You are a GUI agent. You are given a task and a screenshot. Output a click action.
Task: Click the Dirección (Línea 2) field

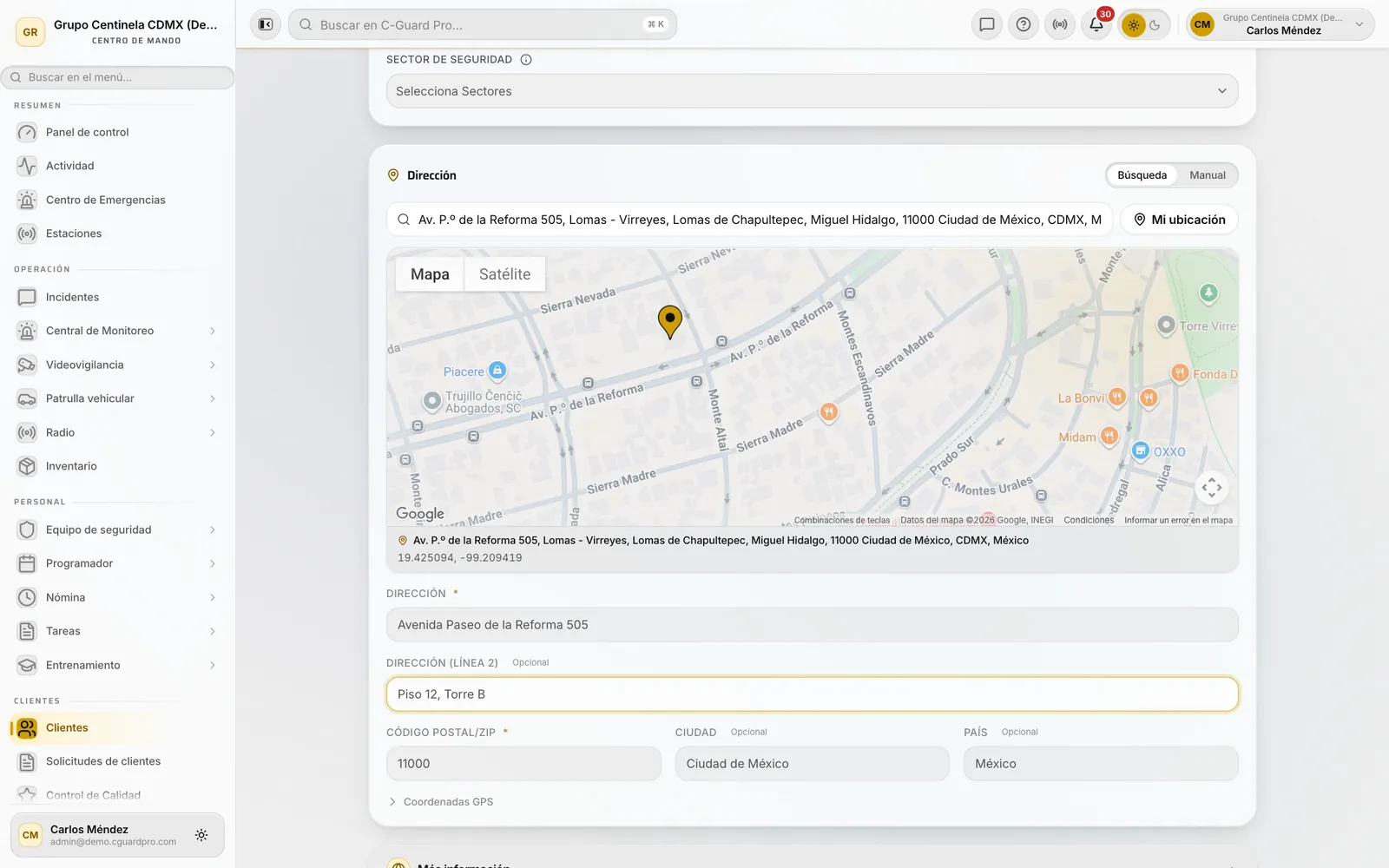pos(812,694)
